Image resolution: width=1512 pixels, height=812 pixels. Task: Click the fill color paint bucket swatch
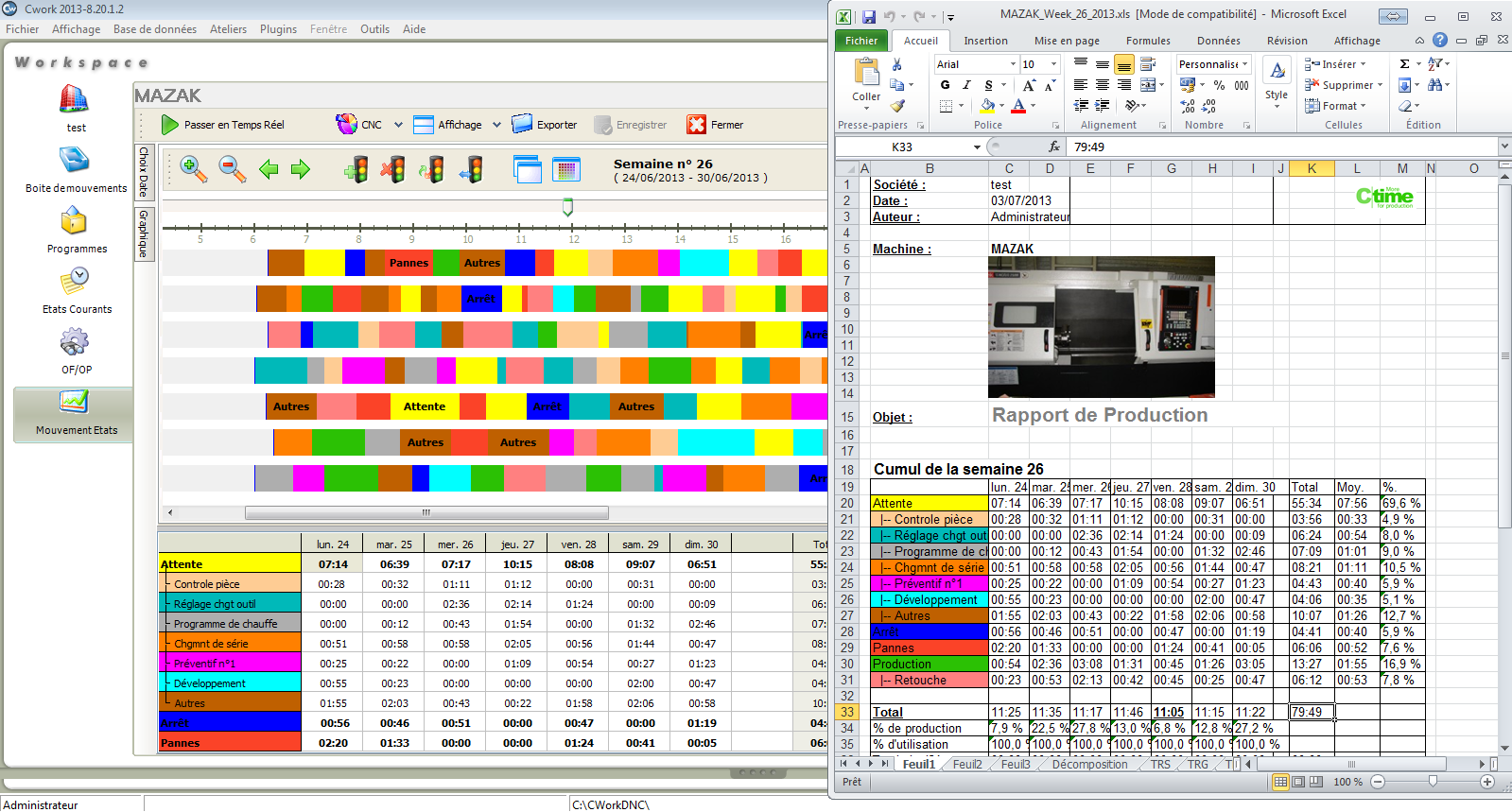(x=986, y=106)
